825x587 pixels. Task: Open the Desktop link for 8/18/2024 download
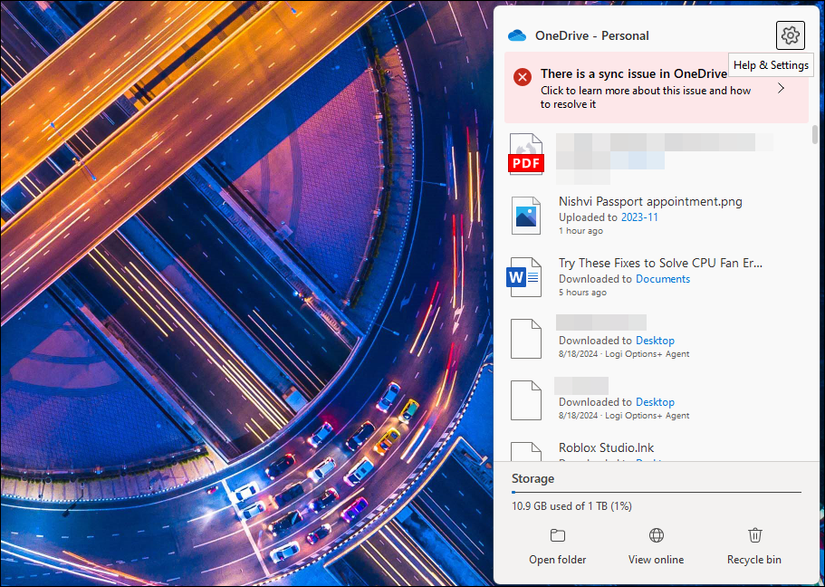click(655, 340)
